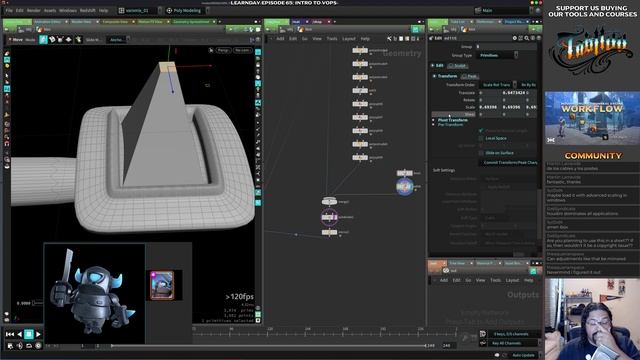Select the Sculpt radio tab
The width and height of the screenshot is (640, 360).
[x=458, y=66]
